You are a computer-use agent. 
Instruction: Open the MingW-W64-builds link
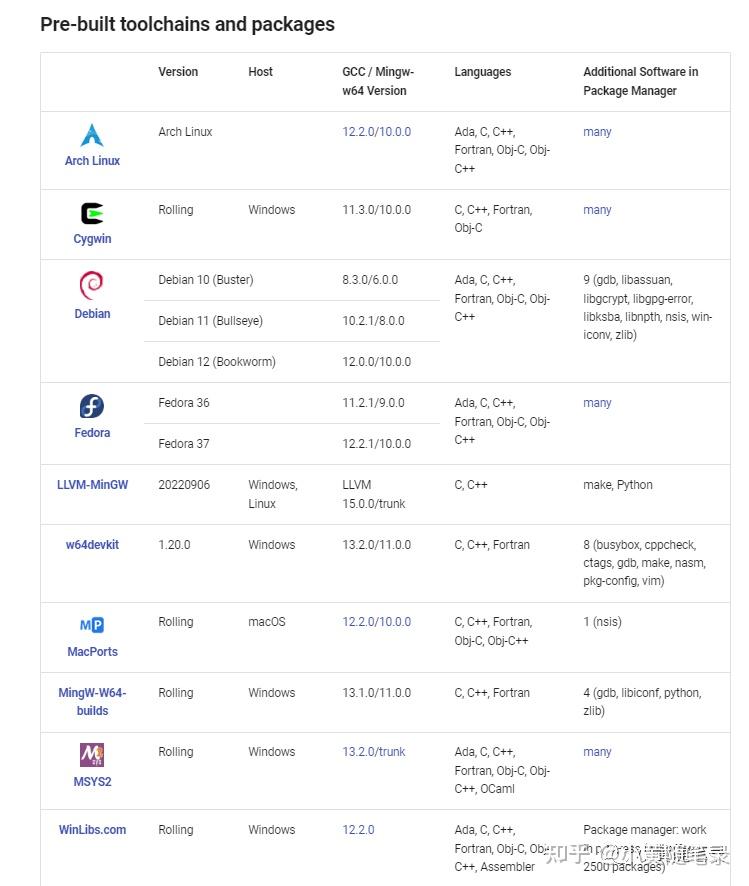[92, 701]
